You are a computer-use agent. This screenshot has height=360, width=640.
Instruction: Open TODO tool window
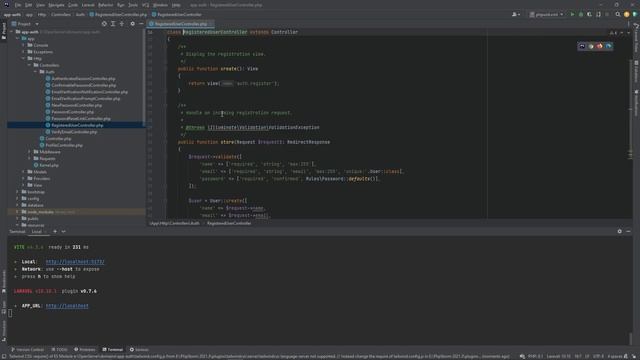(x=59, y=349)
